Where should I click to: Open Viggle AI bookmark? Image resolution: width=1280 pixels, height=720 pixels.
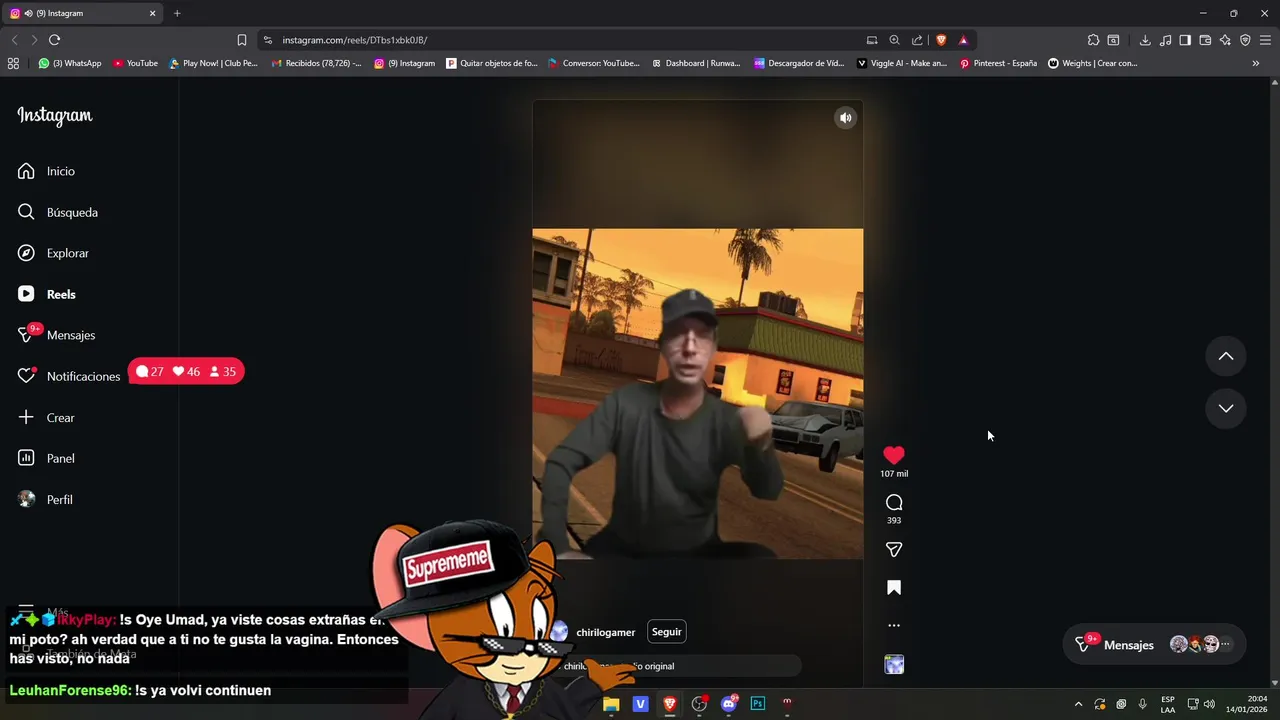click(x=902, y=63)
